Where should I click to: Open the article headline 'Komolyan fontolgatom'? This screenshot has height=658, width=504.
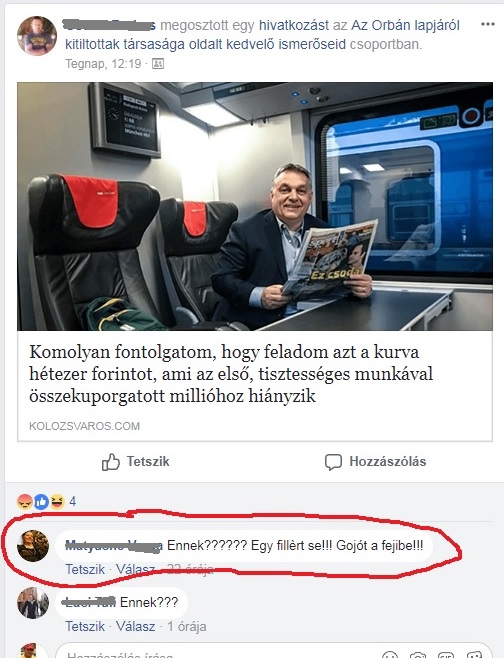click(231, 374)
